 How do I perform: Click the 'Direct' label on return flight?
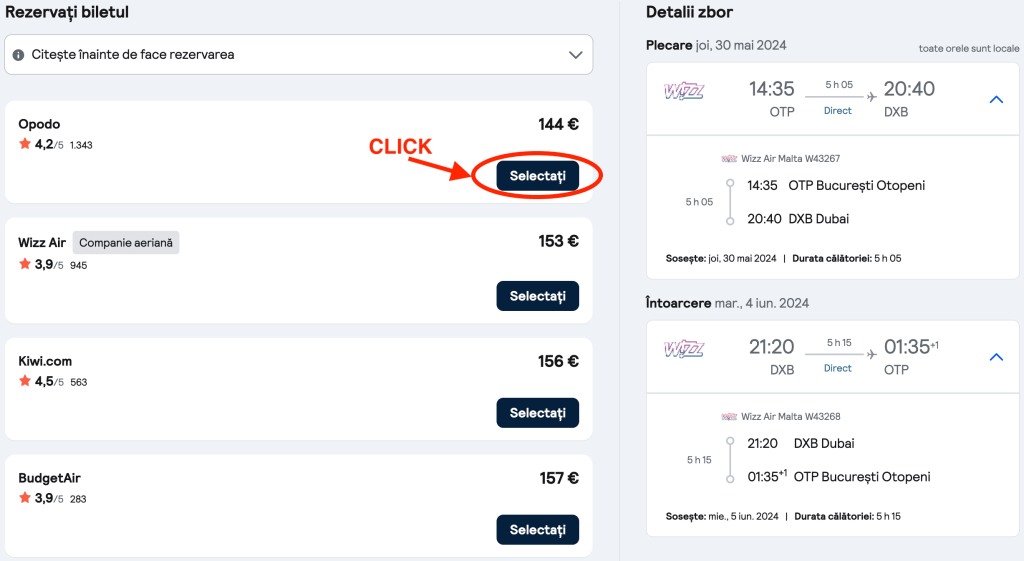click(838, 369)
